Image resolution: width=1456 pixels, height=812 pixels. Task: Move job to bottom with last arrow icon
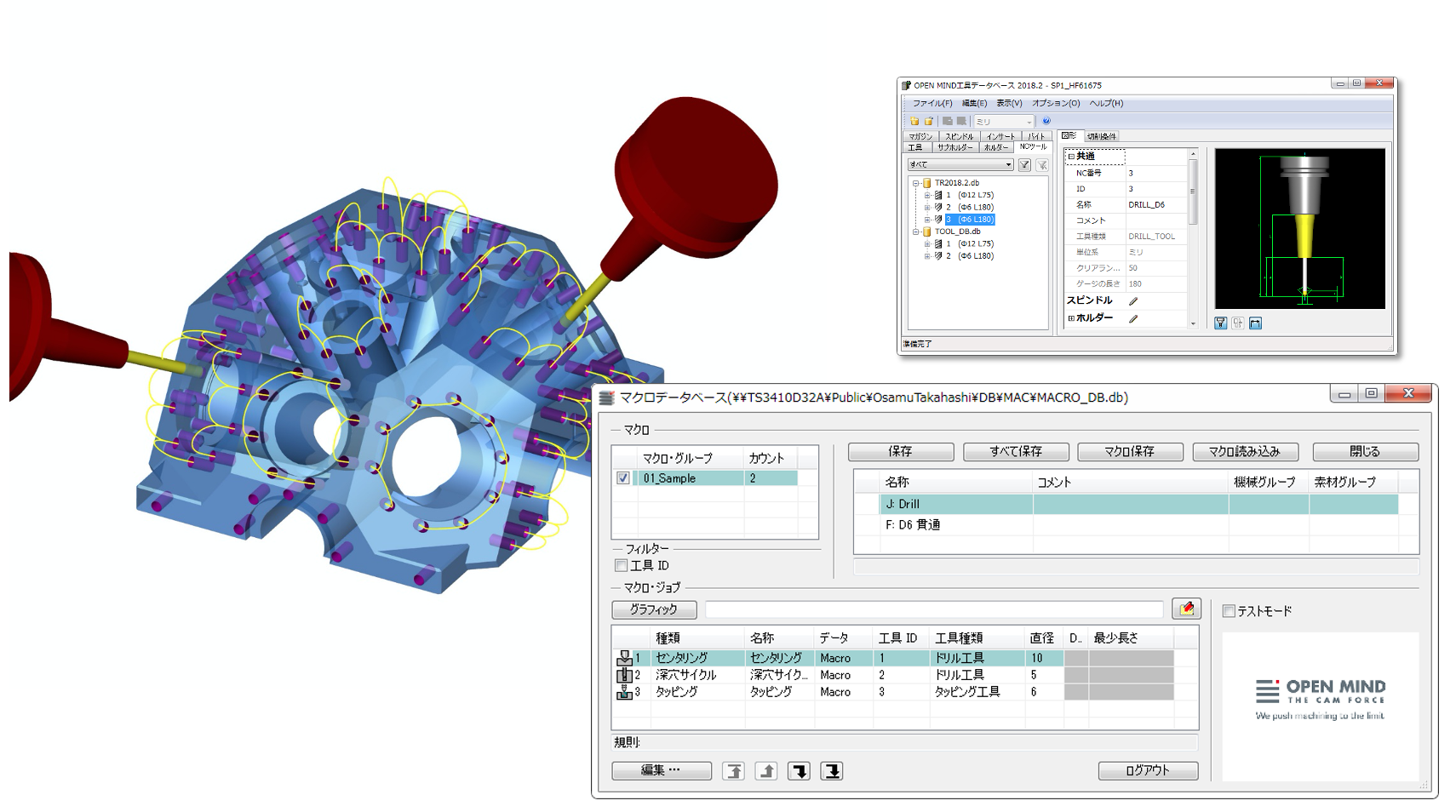click(x=832, y=771)
